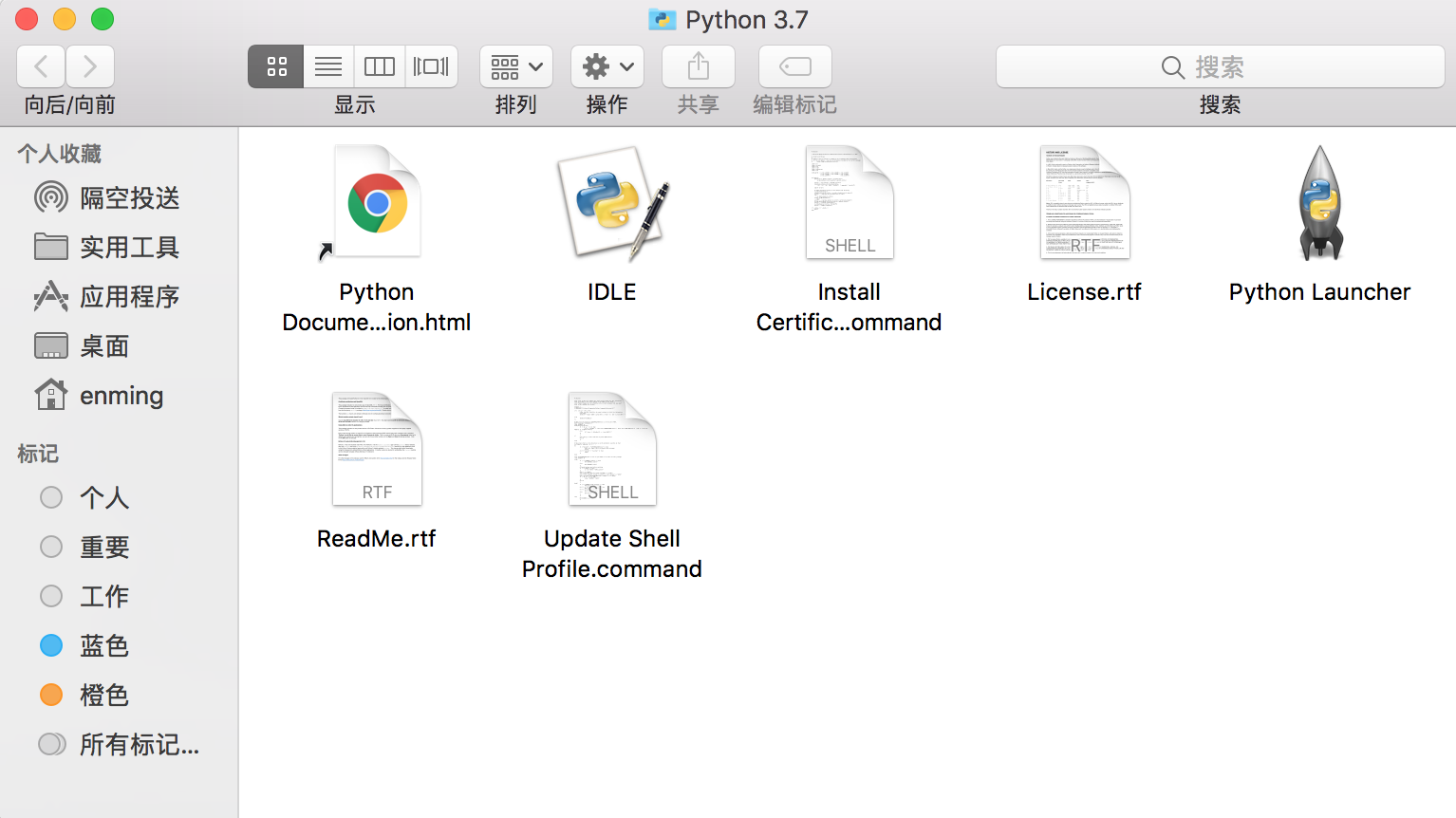Click the back navigation arrow

41,65
